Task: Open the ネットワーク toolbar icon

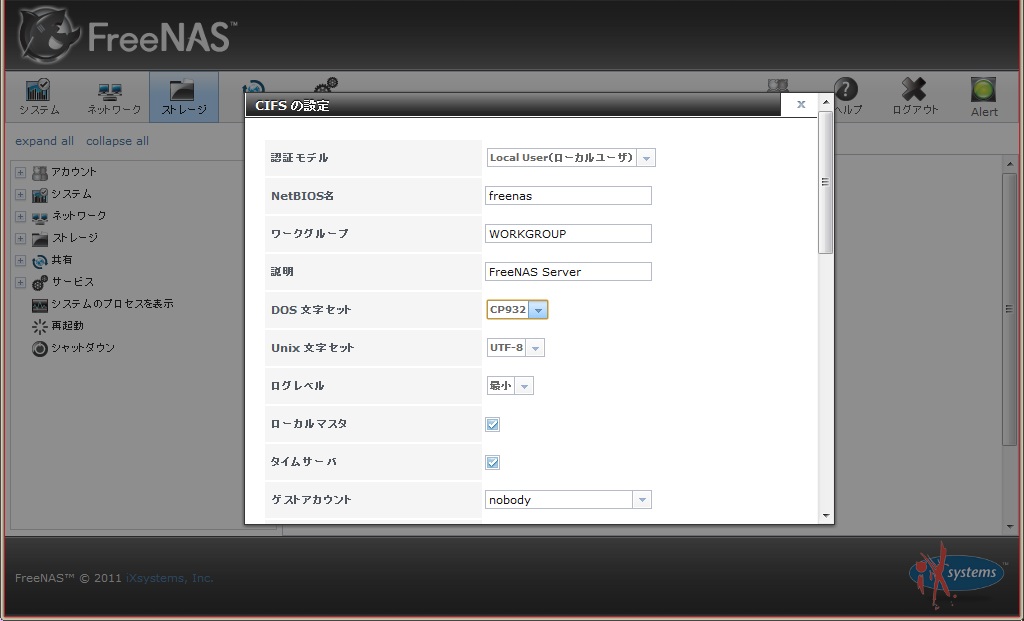Action: (110, 90)
